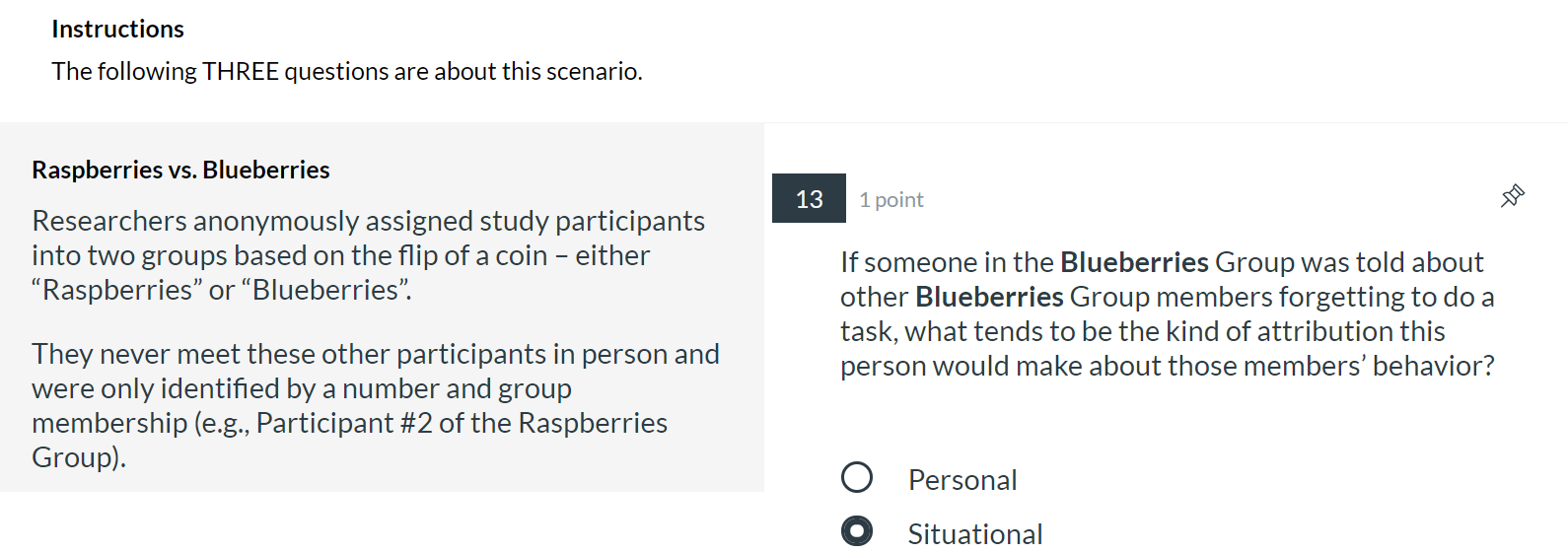The image size is (1568, 553).
Task: Click "Participant #2 of the Raspberries" text
Action: tap(462, 423)
